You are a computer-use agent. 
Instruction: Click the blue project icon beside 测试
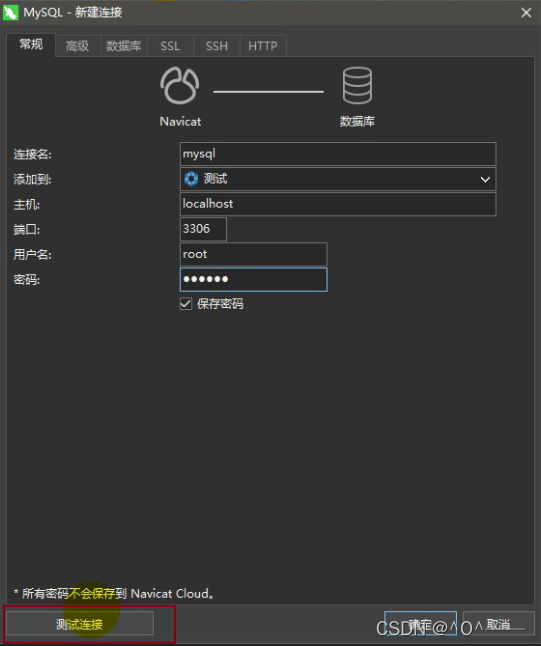tap(191, 179)
